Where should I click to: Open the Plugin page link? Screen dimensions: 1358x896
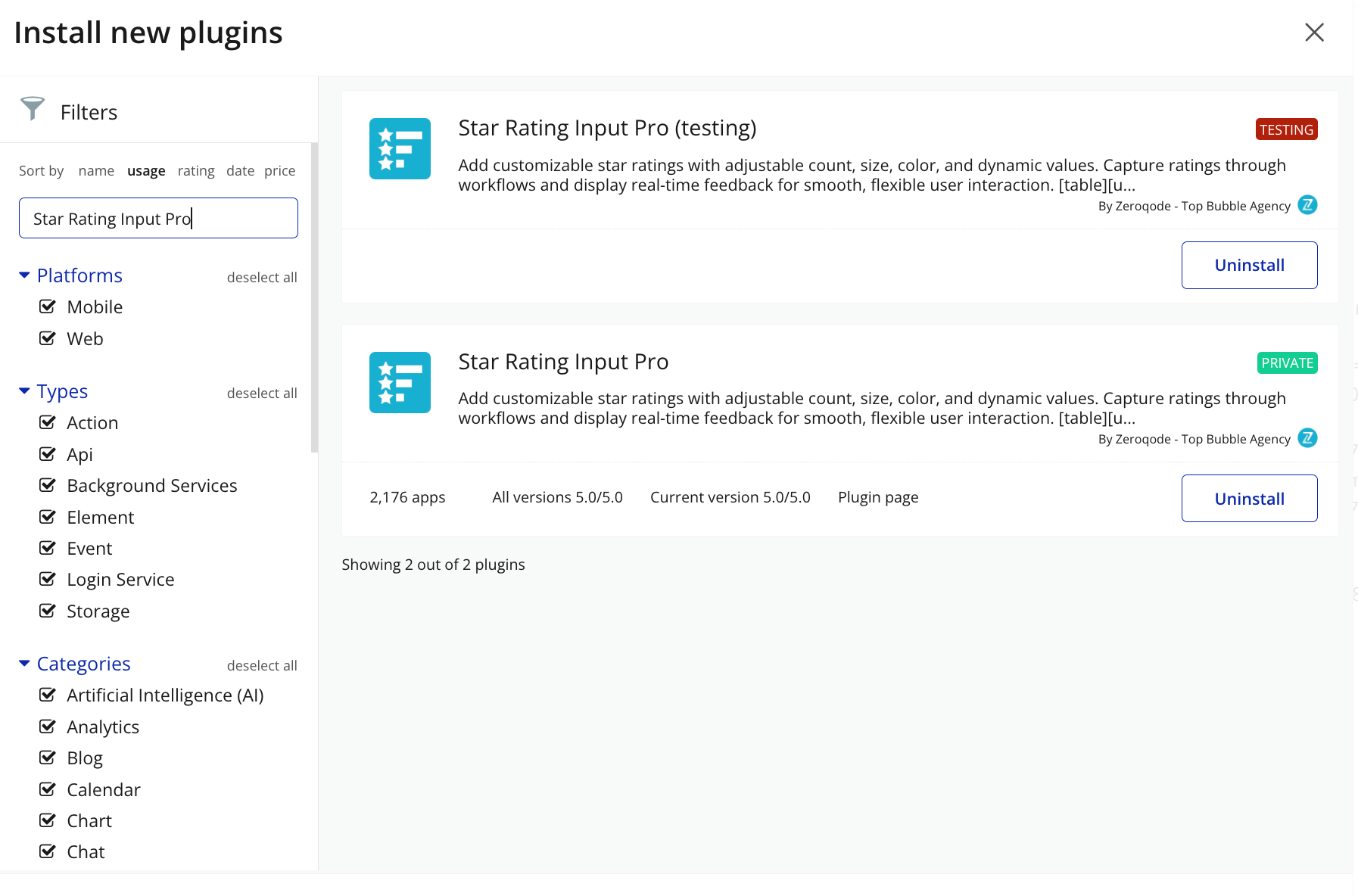point(878,497)
